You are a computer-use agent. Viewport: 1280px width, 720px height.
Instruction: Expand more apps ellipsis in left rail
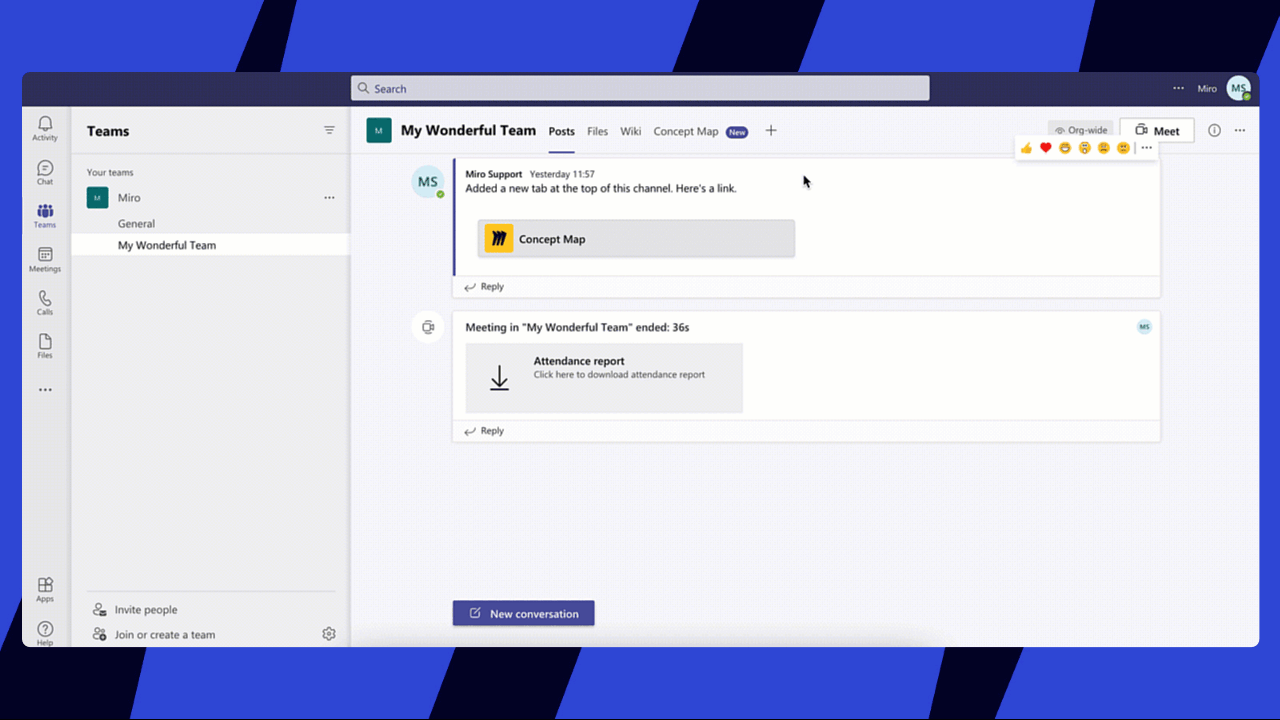click(45, 390)
